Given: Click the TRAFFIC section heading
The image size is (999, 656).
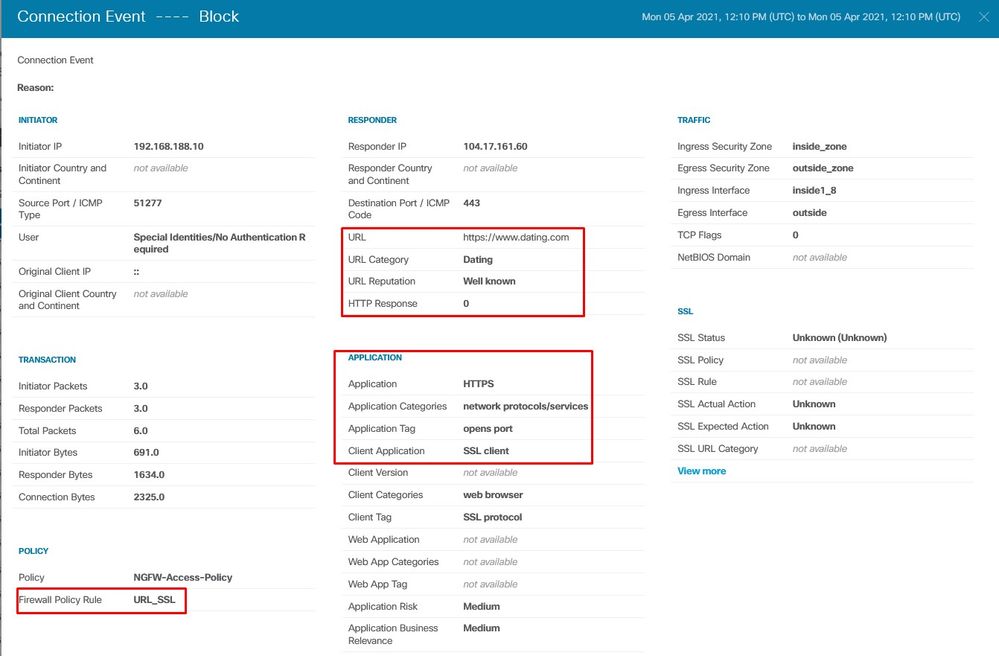Looking at the screenshot, I should (x=694, y=120).
